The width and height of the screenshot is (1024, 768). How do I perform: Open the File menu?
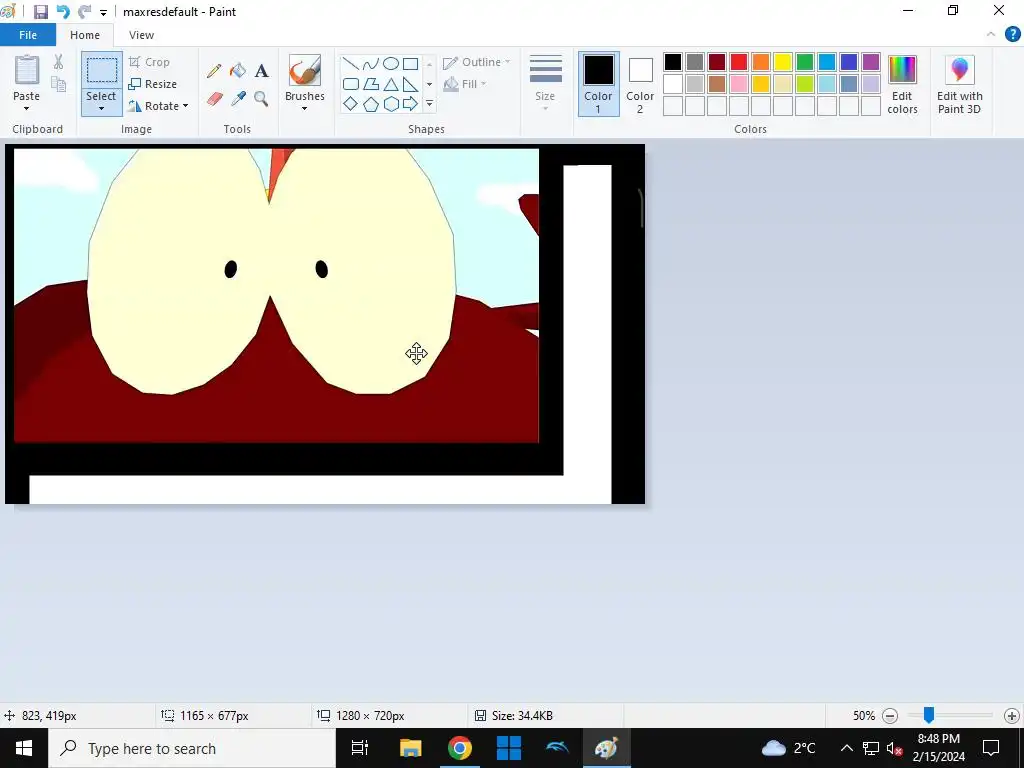point(28,35)
